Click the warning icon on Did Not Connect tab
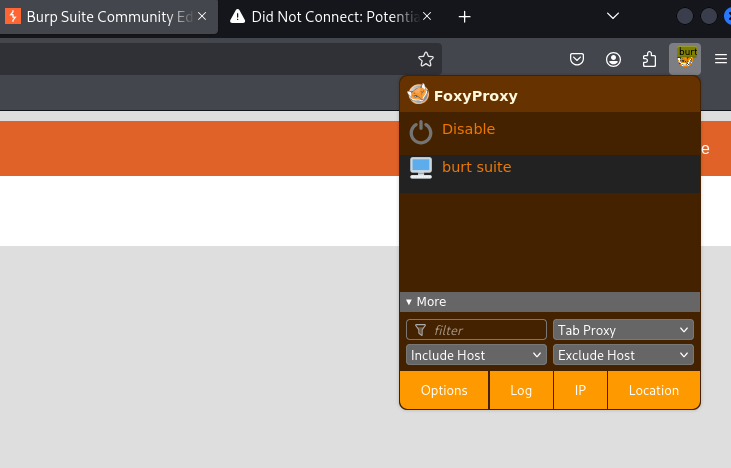This screenshot has width=731, height=468. [x=237, y=17]
